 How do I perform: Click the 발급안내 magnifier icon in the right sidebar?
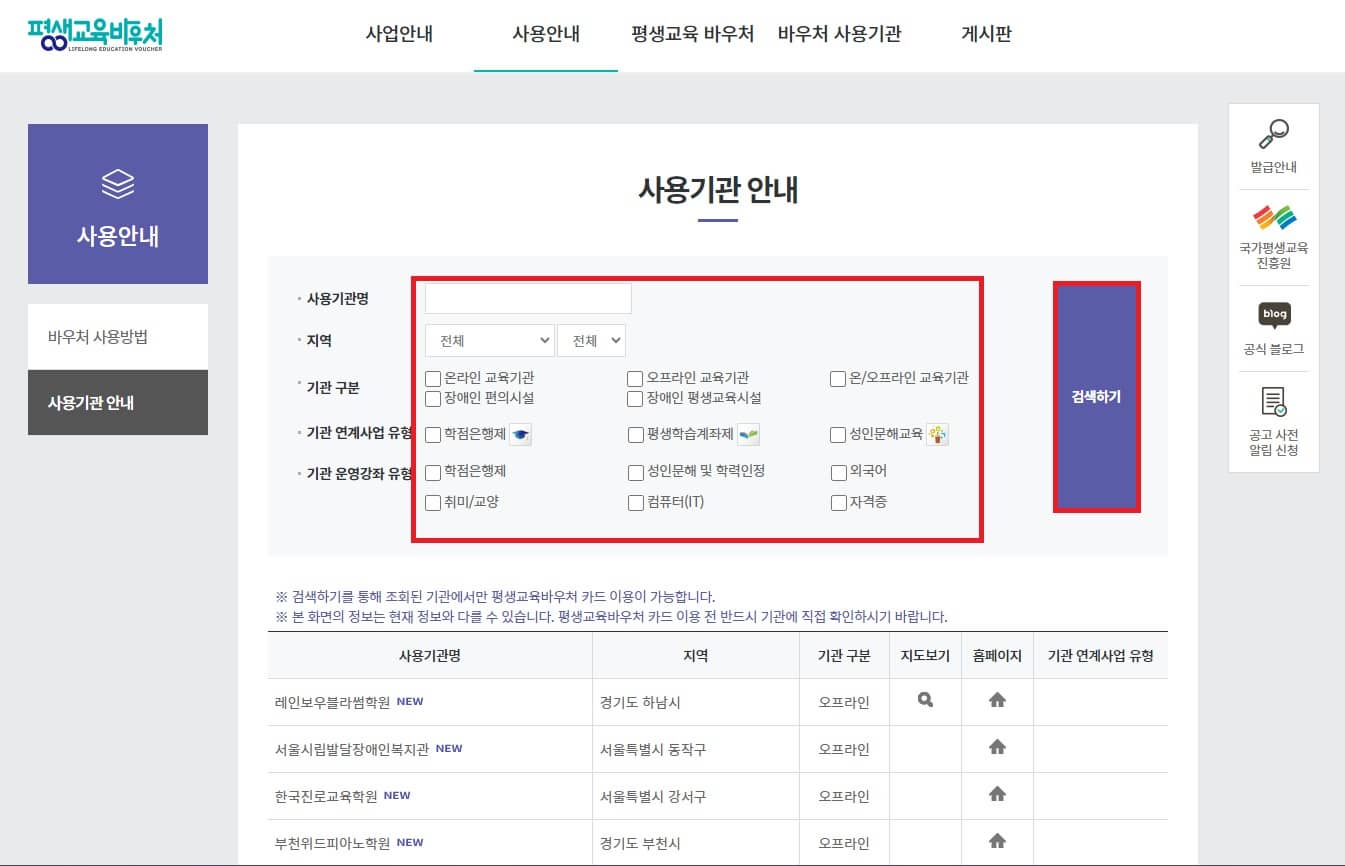coord(1273,135)
